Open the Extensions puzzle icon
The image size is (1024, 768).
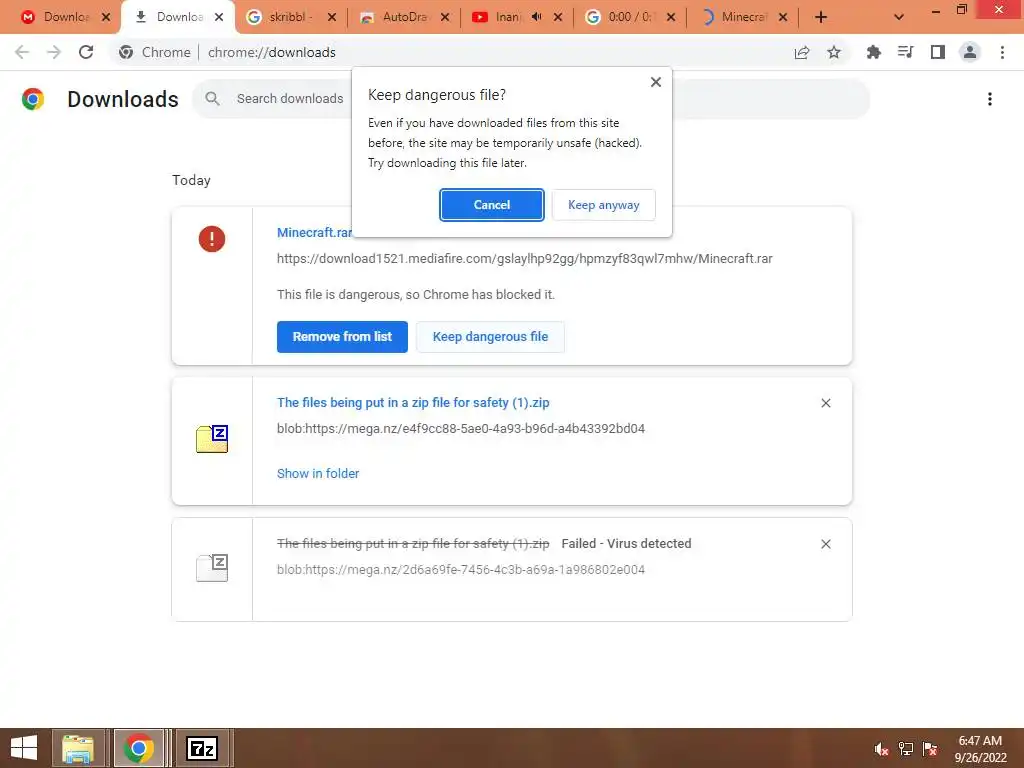click(873, 52)
